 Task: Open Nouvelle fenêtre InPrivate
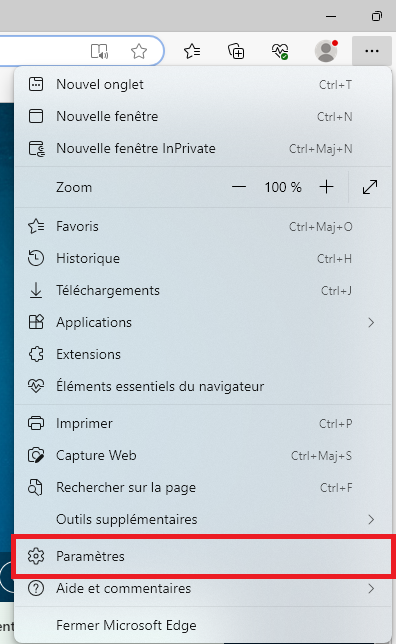(x=203, y=149)
